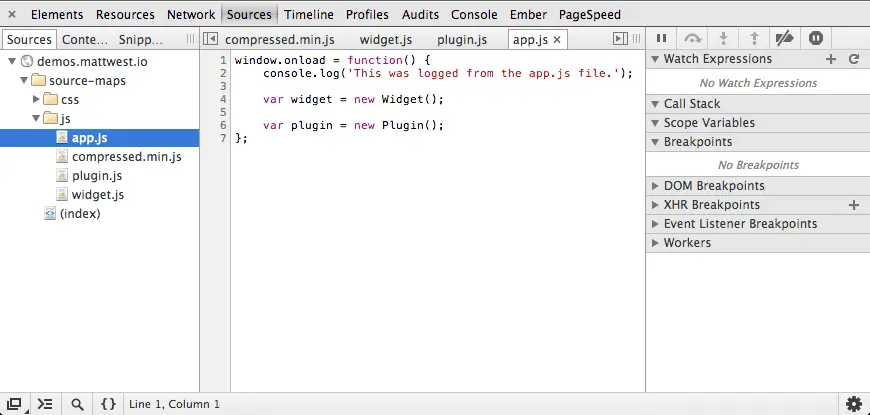Screen dimensions: 870x415
Task: Set breakpoint on line 4 gutter
Action: pyautogui.click(x=222, y=99)
